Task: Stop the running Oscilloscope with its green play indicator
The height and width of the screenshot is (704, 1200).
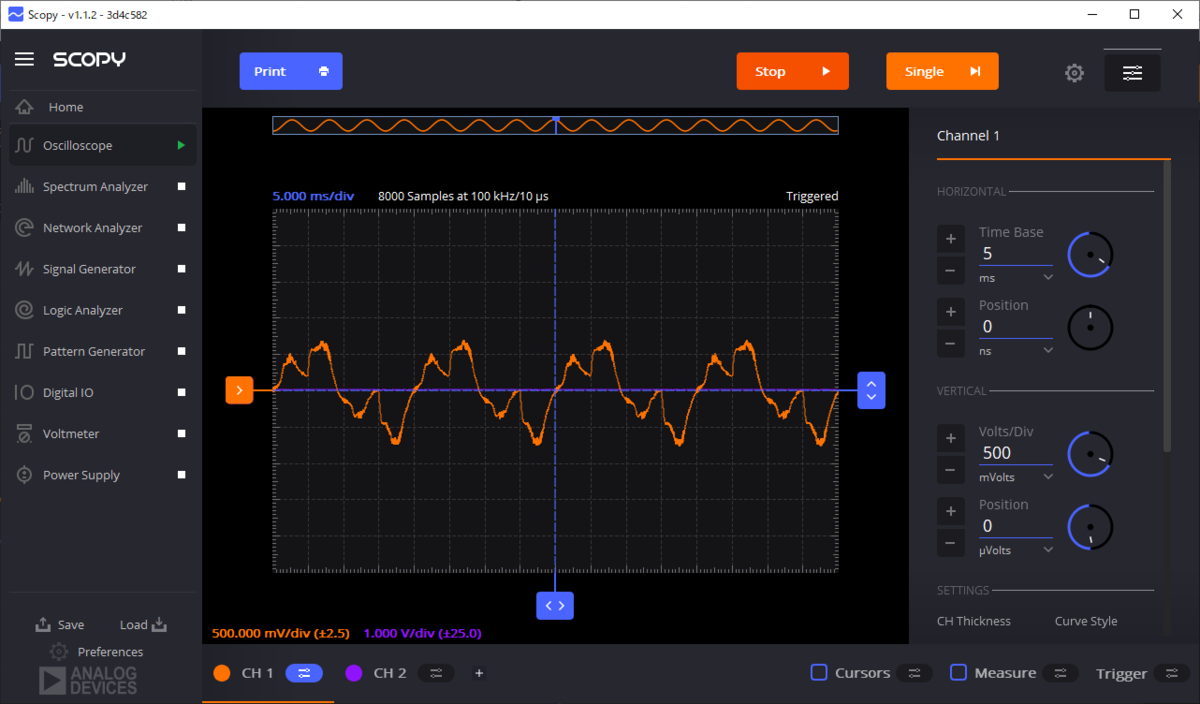Action: point(181,146)
